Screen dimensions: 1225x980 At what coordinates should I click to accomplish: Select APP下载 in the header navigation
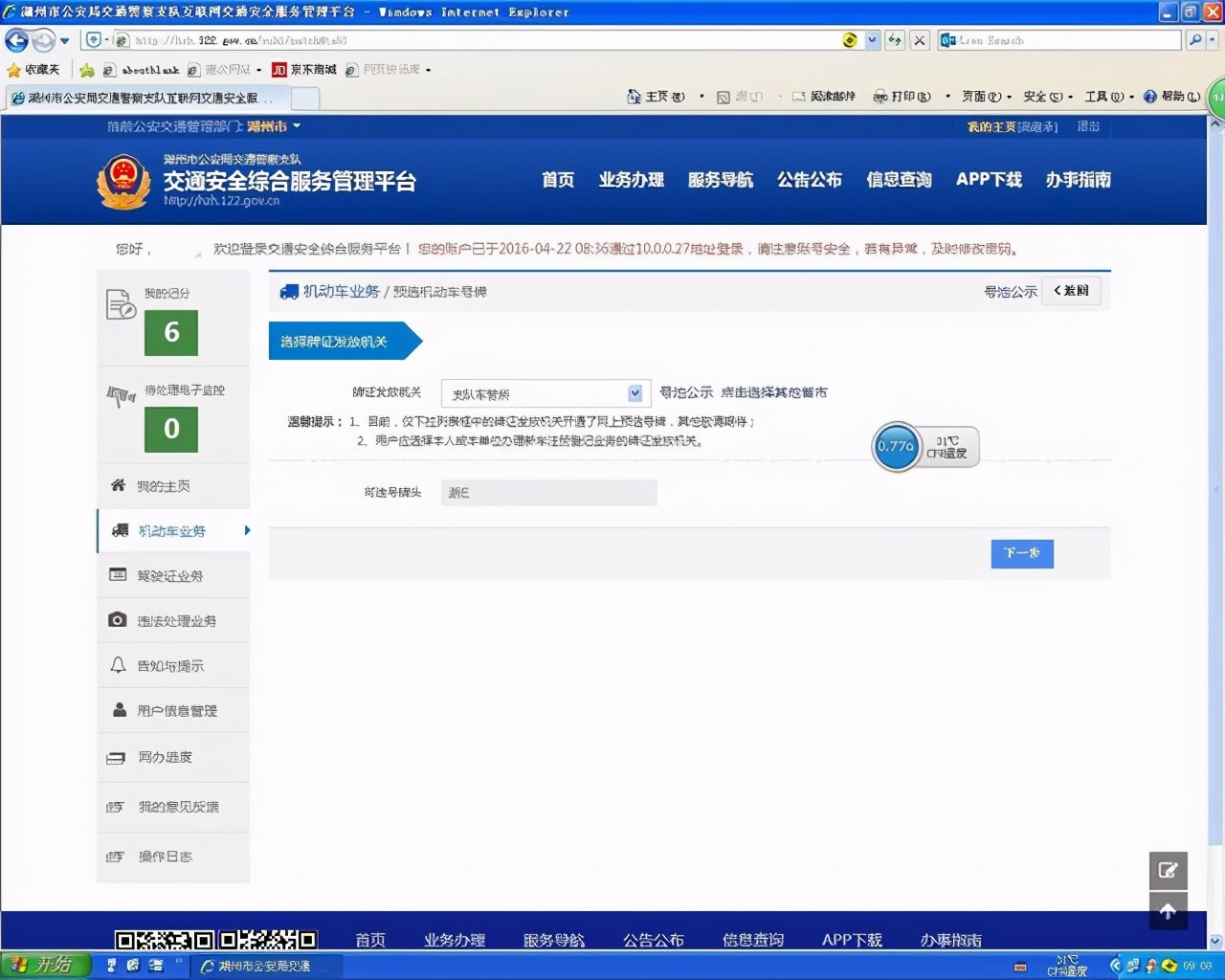click(x=989, y=180)
